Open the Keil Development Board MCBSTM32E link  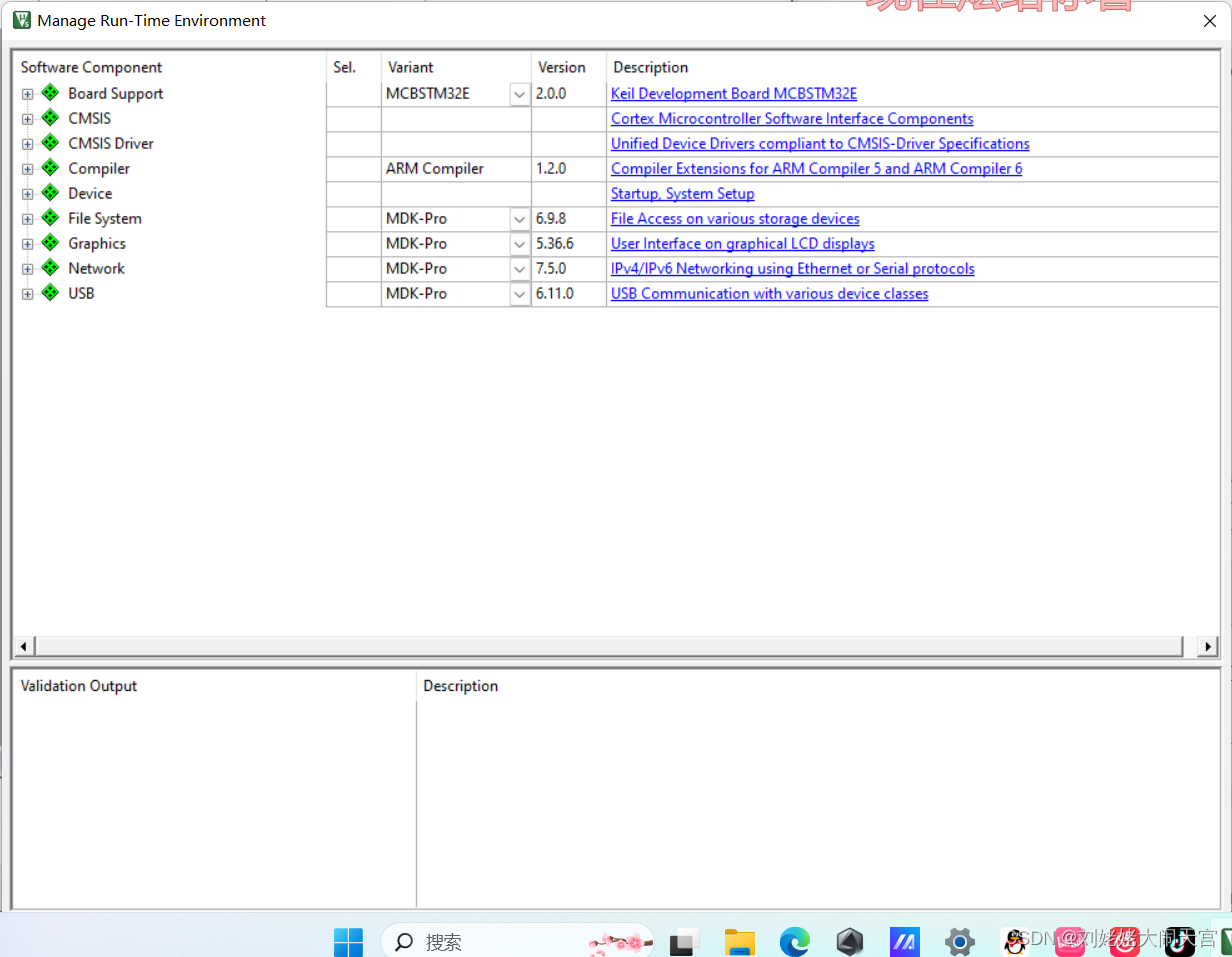[x=734, y=93]
